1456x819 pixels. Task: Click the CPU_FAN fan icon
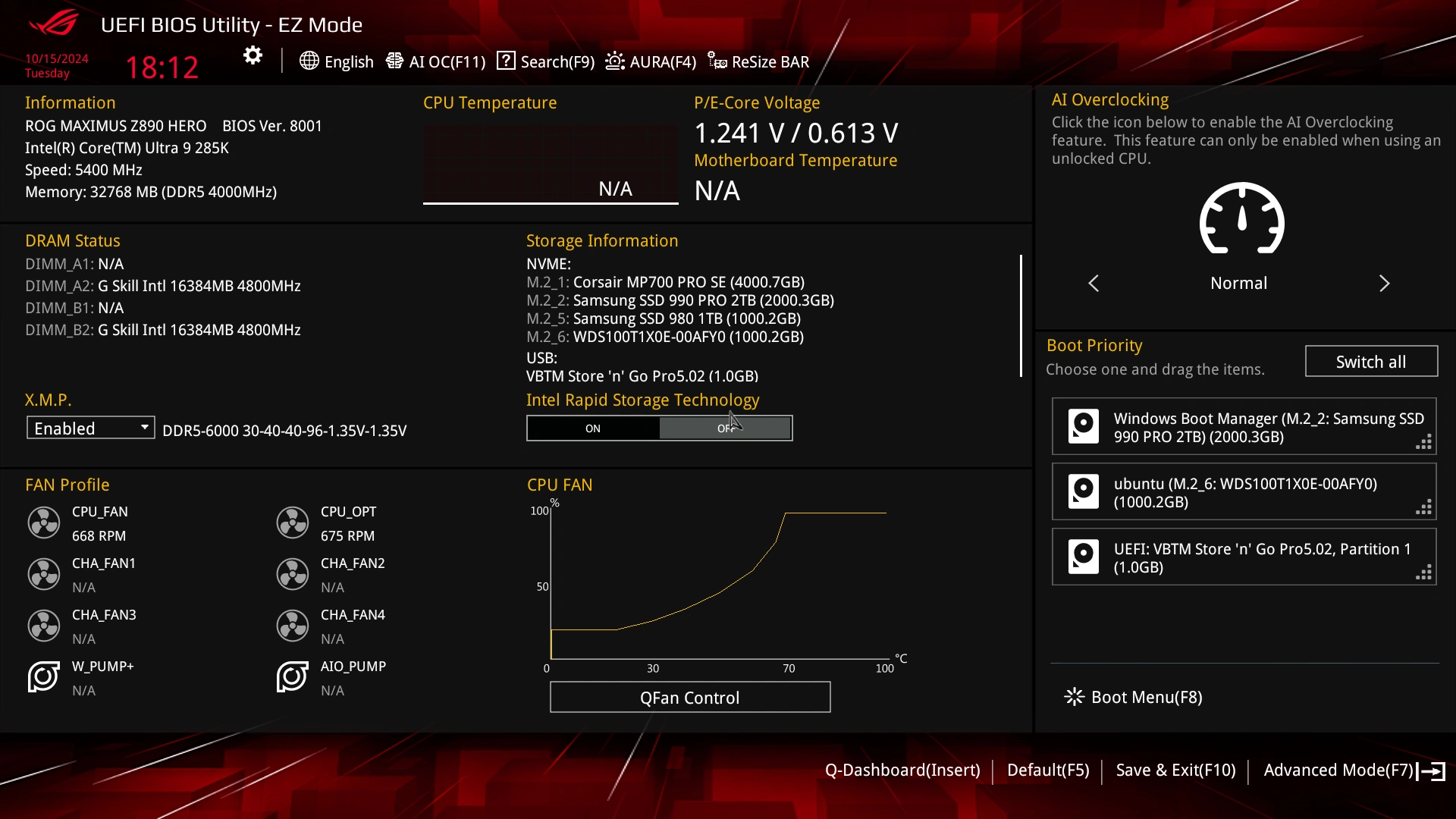coord(44,522)
